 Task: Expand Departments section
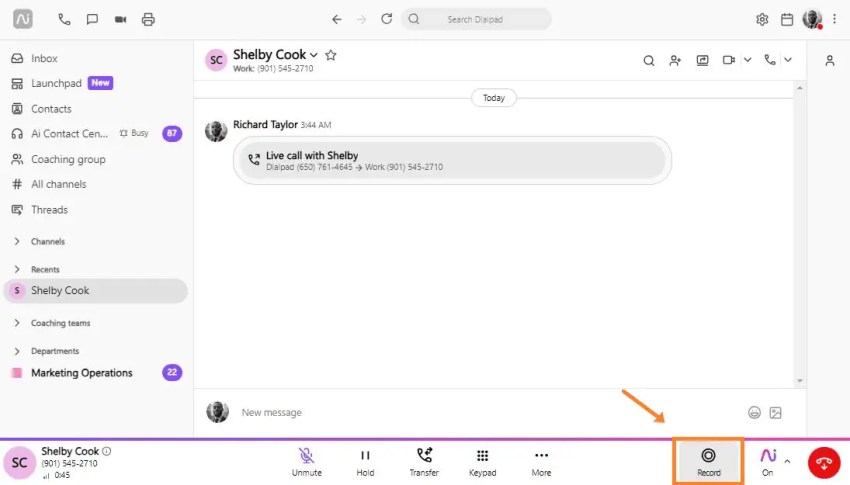[17, 351]
